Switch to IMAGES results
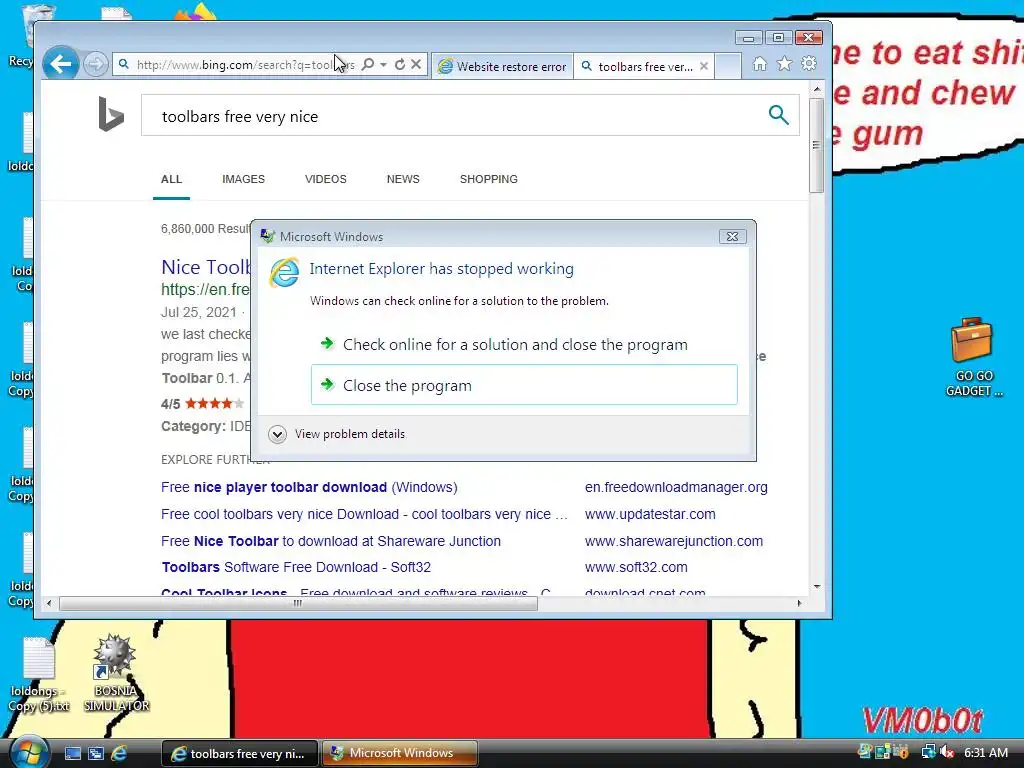The width and height of the screenshot is (1024, 768). coord(244,179)
